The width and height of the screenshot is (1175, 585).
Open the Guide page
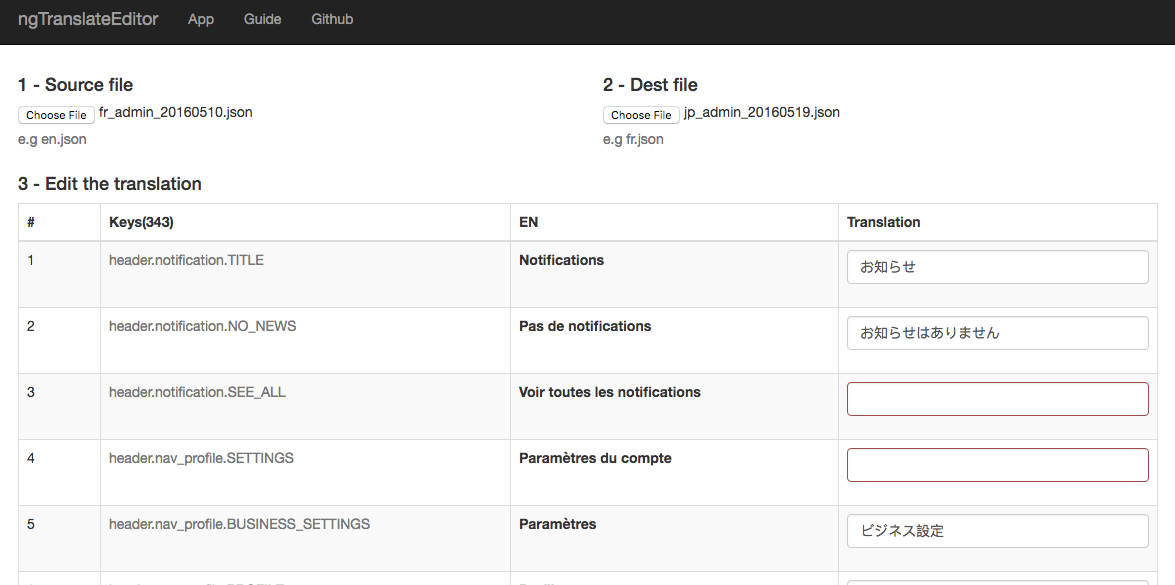pyautogui.click(x=262, y=18)
